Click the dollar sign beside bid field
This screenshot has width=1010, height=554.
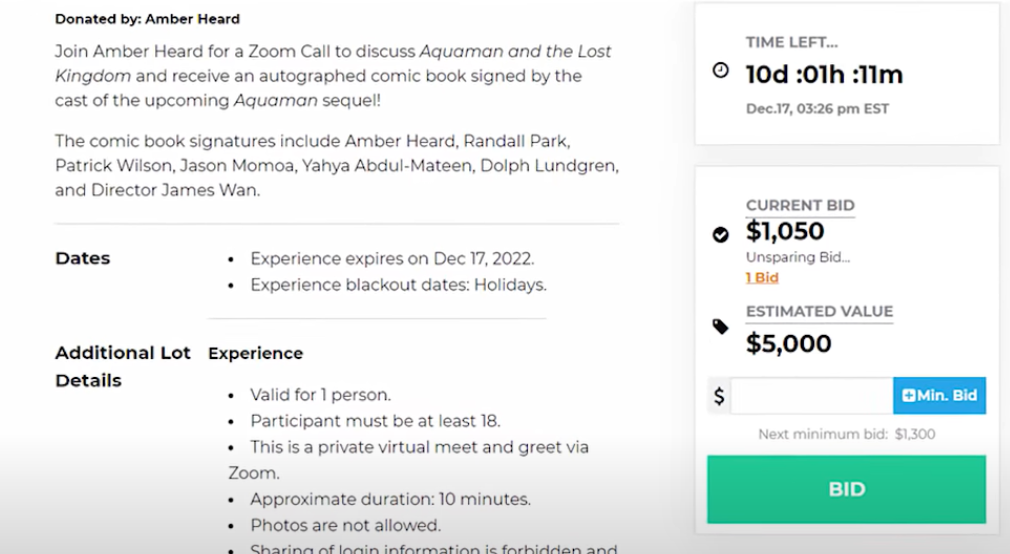coord(719,396)
